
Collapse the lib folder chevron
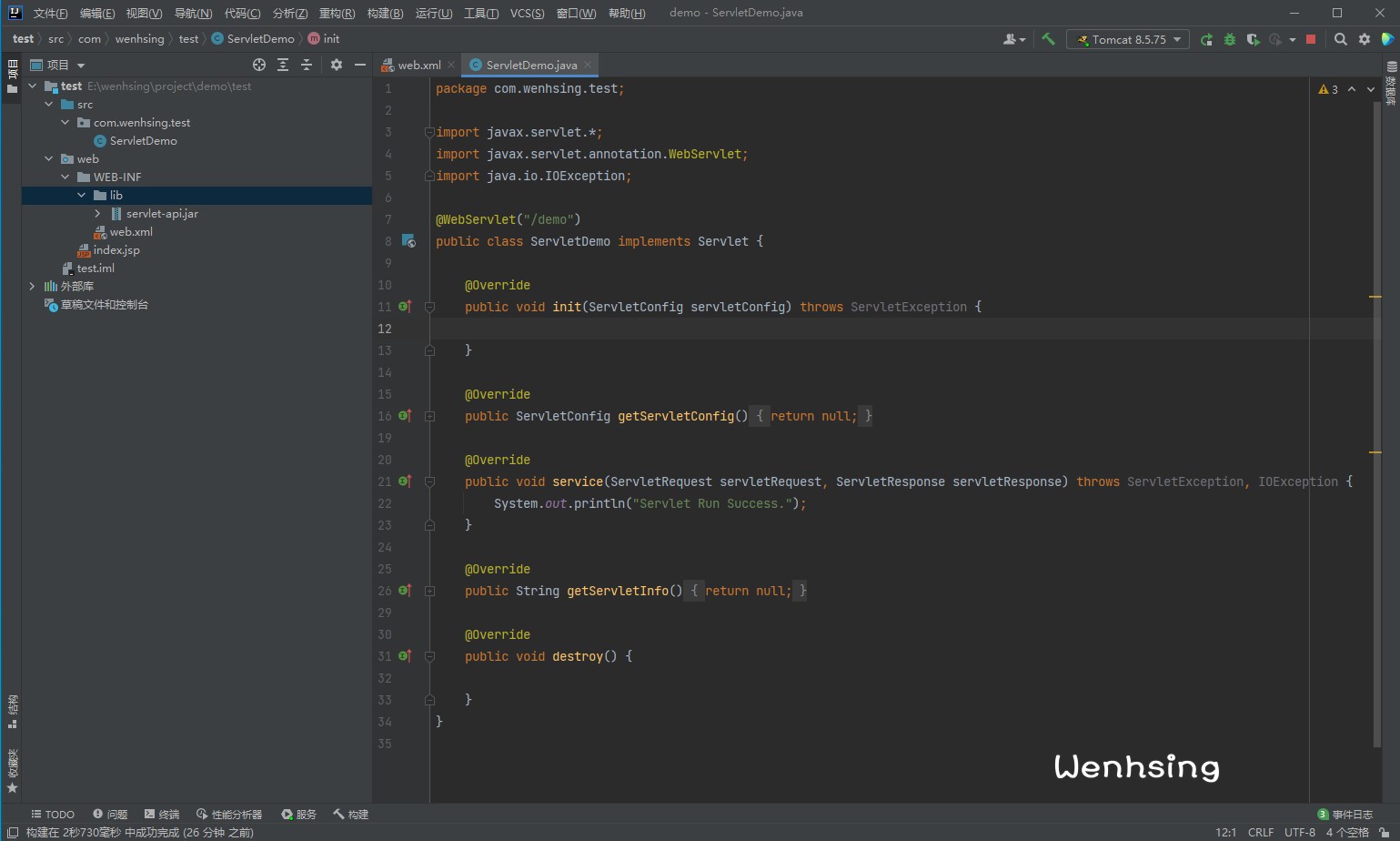pos(81,195)
